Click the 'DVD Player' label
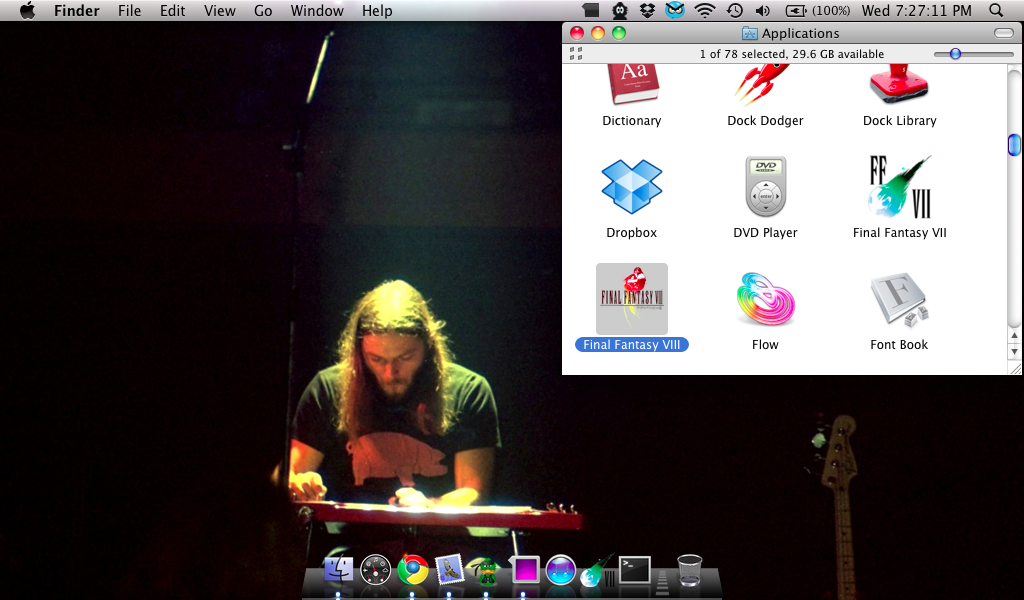1024x600 pixels. [x=765, y=233]
